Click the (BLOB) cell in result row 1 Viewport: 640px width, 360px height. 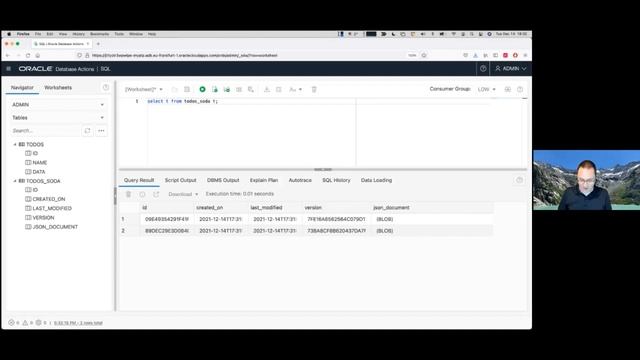click(384, 219)
